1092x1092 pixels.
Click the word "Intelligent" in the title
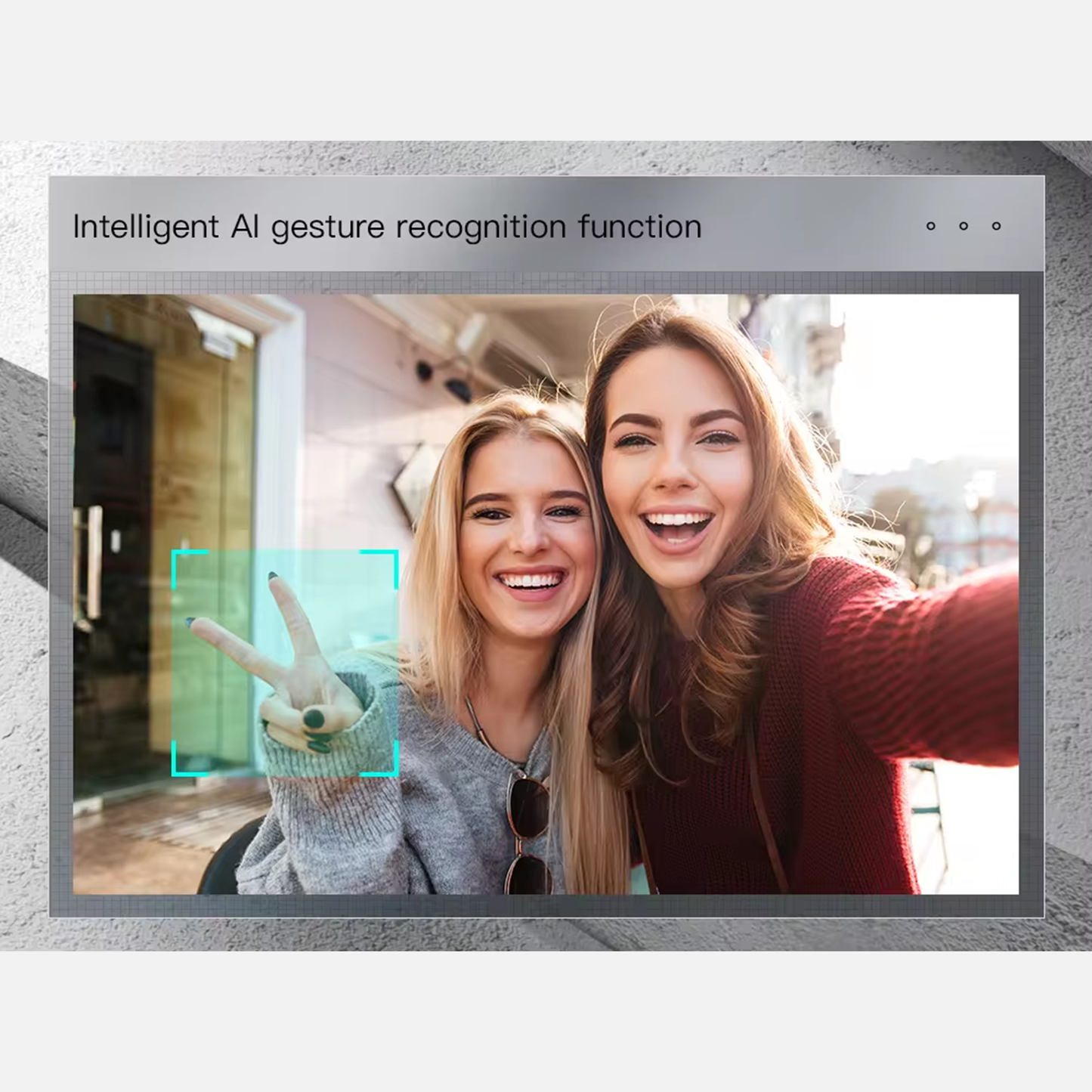coord(145,227)
